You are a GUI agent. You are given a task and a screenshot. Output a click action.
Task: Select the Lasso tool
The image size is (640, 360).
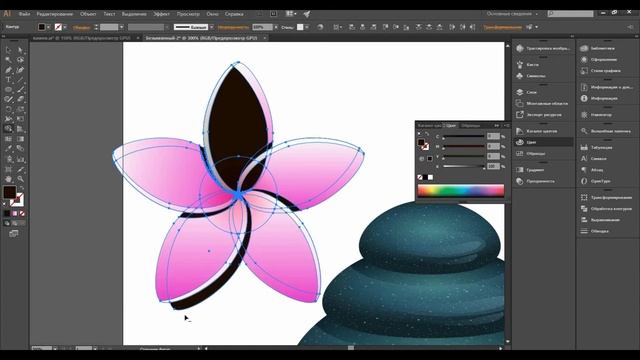point(20,60)
